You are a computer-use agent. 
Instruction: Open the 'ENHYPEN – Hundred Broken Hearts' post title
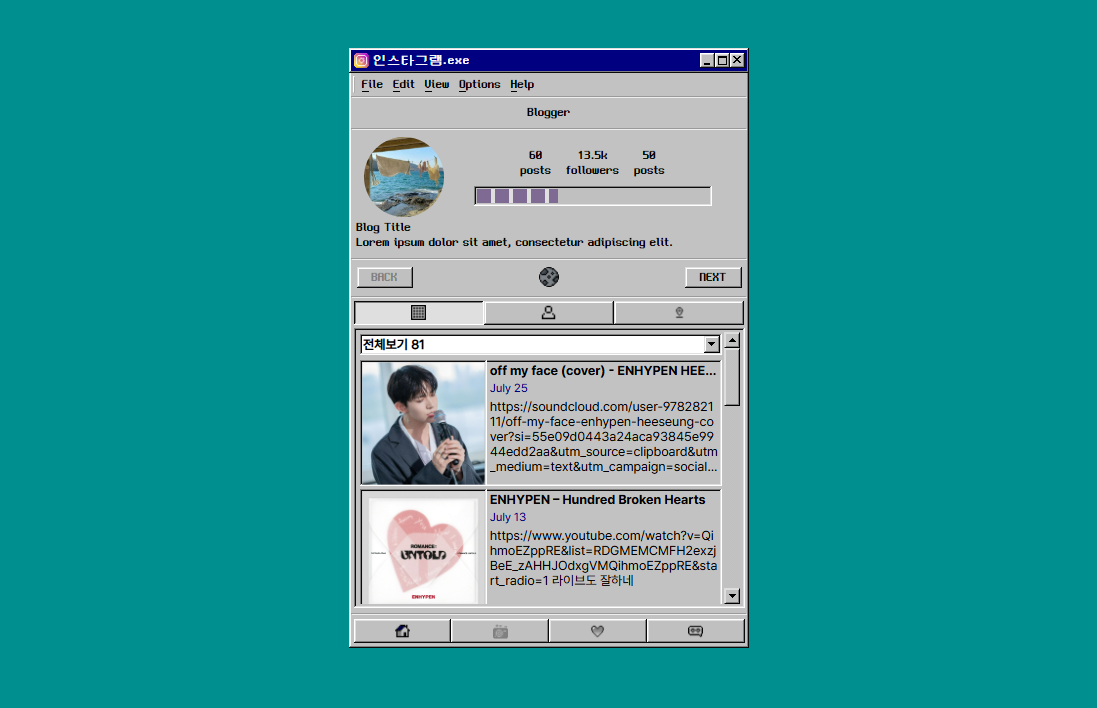tap(597, 500)
